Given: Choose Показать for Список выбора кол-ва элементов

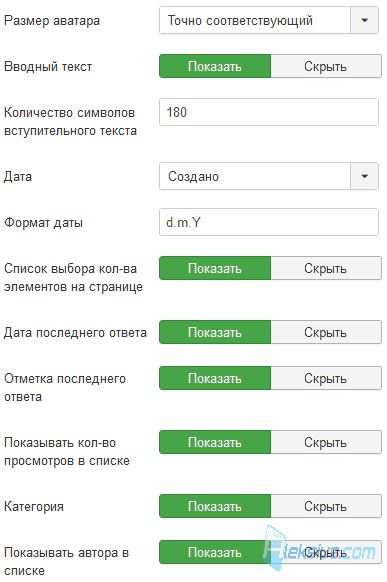Looking at the screenshot, I should tap(215, 268).
